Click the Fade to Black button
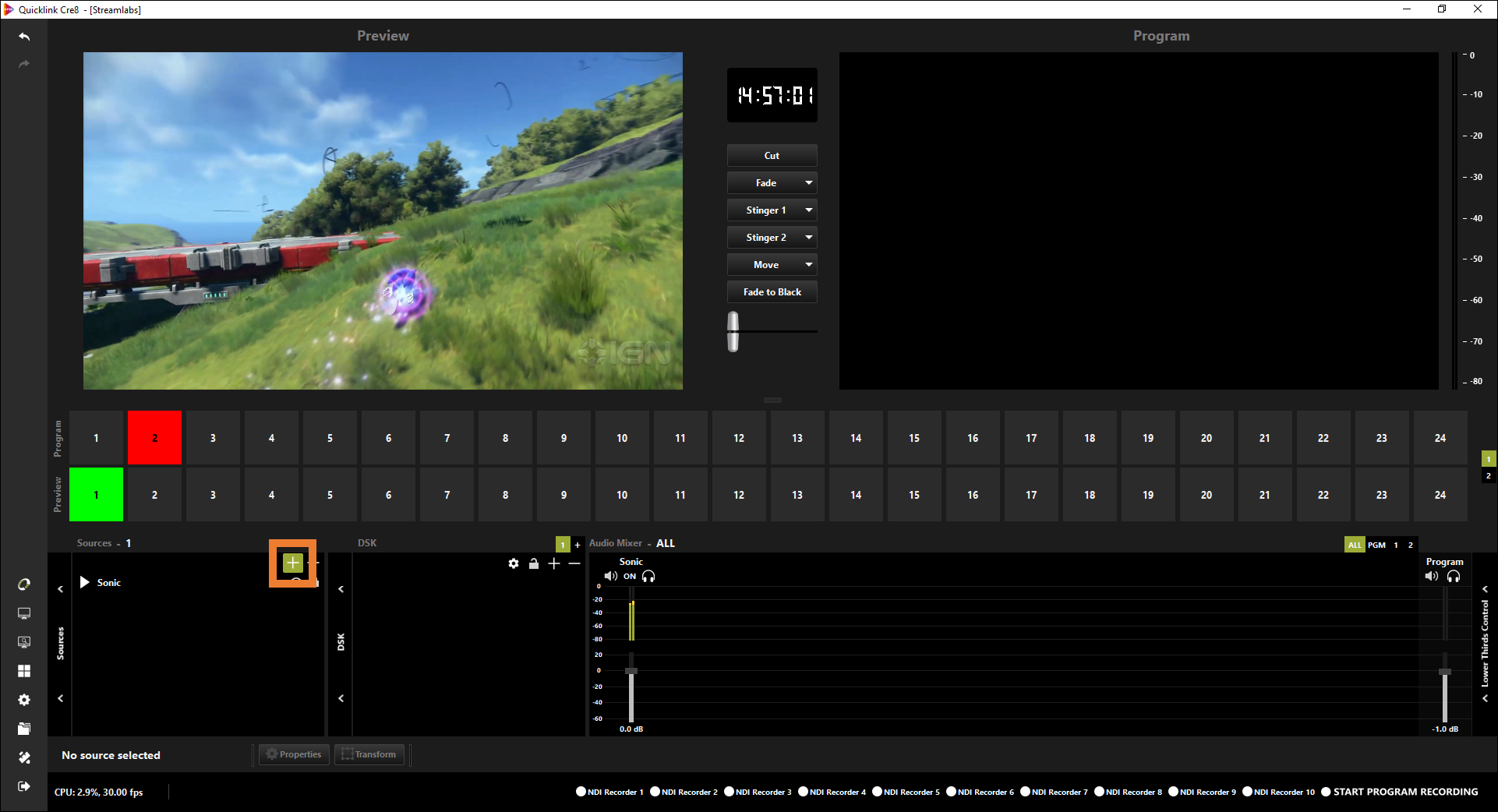The height and width of the screenshot is (812, 1498). click(772, 292)
